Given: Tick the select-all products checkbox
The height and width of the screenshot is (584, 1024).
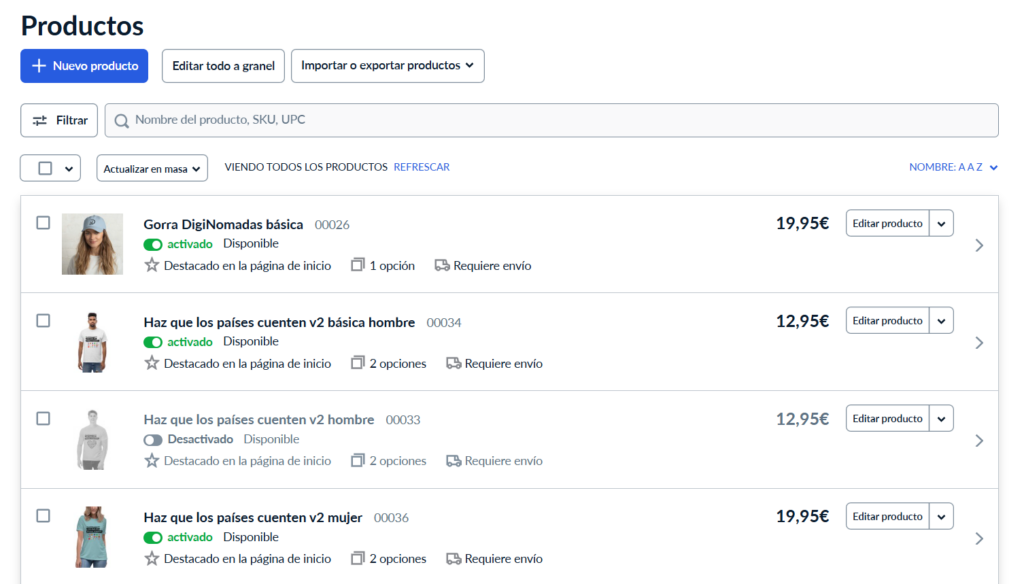Looking at the screenshot, I should pyautogui.click(x=45, y=169).
